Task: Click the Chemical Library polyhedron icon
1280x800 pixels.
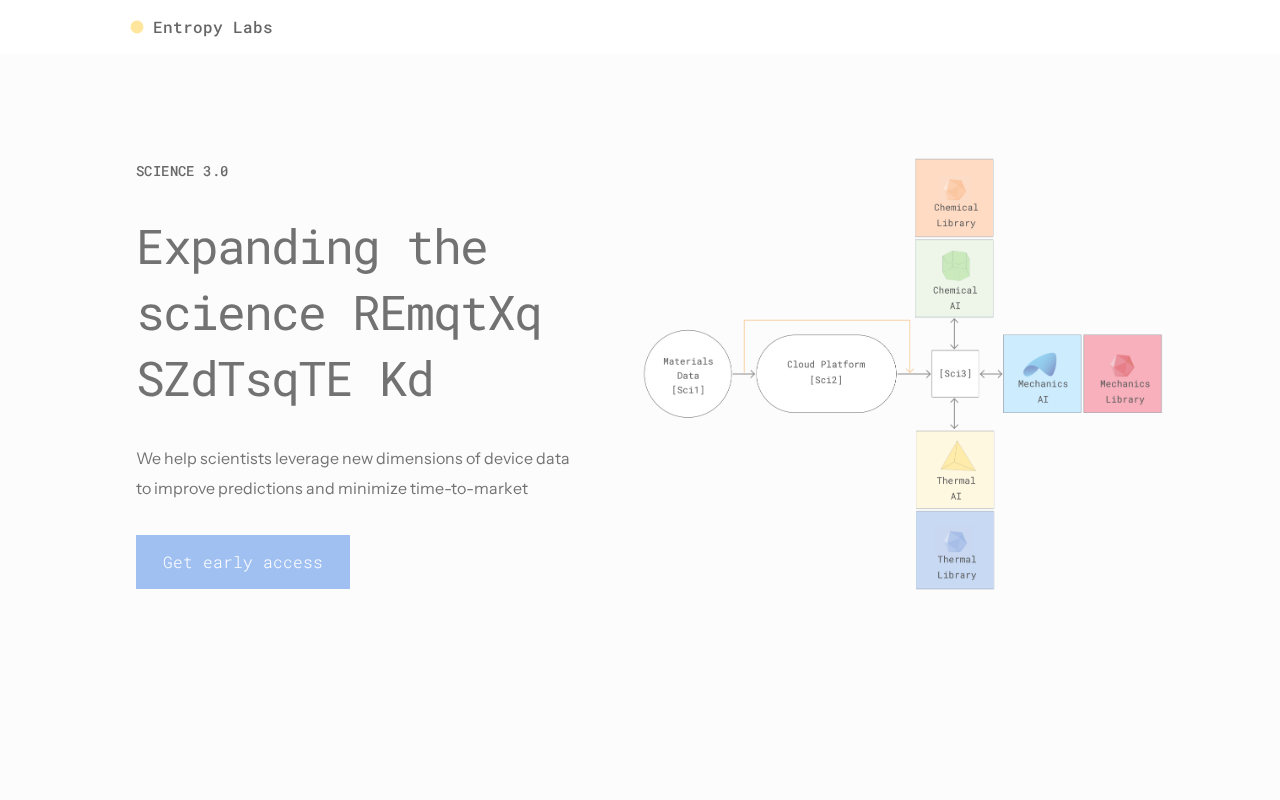Action: pyautogui.click(x=955, y=189)
